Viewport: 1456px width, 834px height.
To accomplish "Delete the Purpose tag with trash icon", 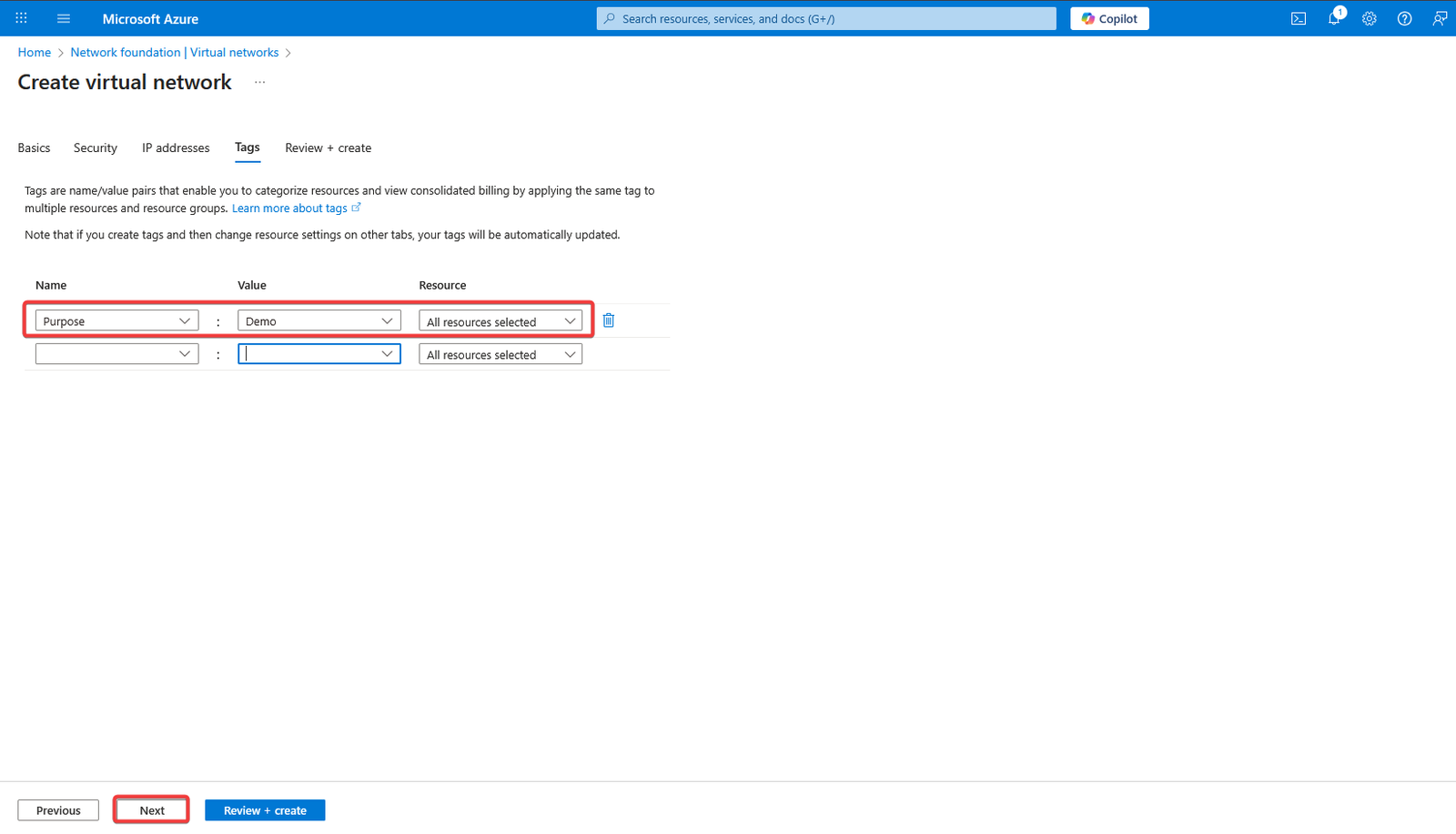I will click(x=609, y=320).
